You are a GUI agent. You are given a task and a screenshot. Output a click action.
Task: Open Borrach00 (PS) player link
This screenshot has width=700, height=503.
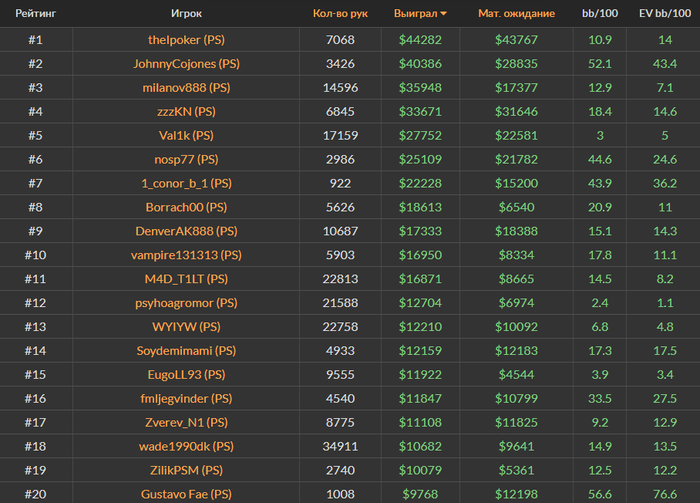tap(186, 207)
